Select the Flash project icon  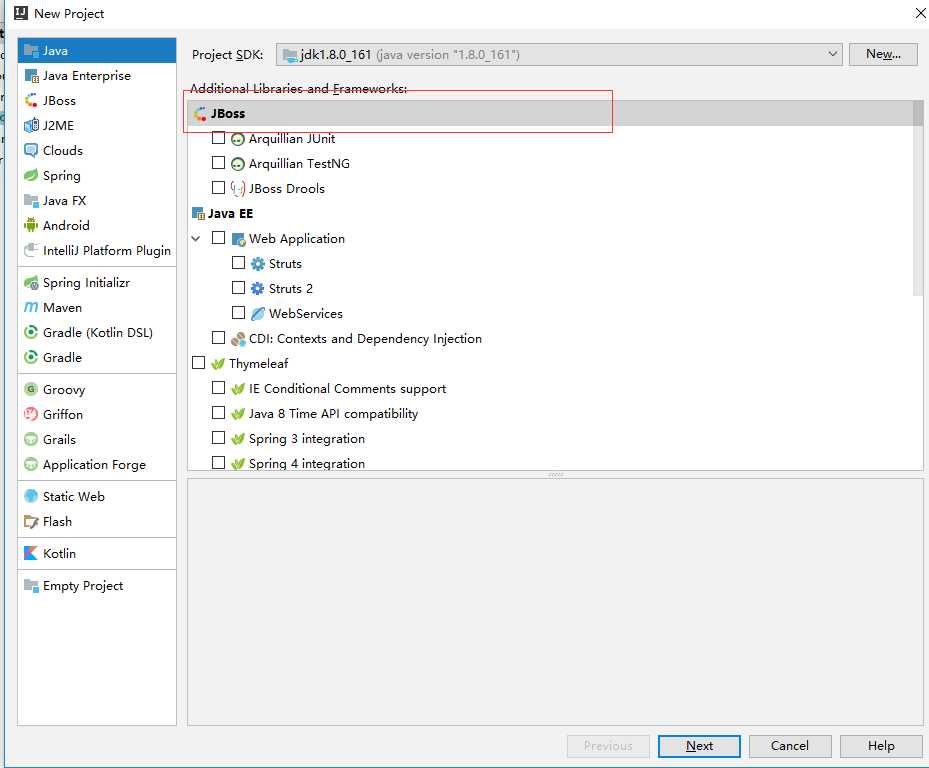[x=31, y=521]
